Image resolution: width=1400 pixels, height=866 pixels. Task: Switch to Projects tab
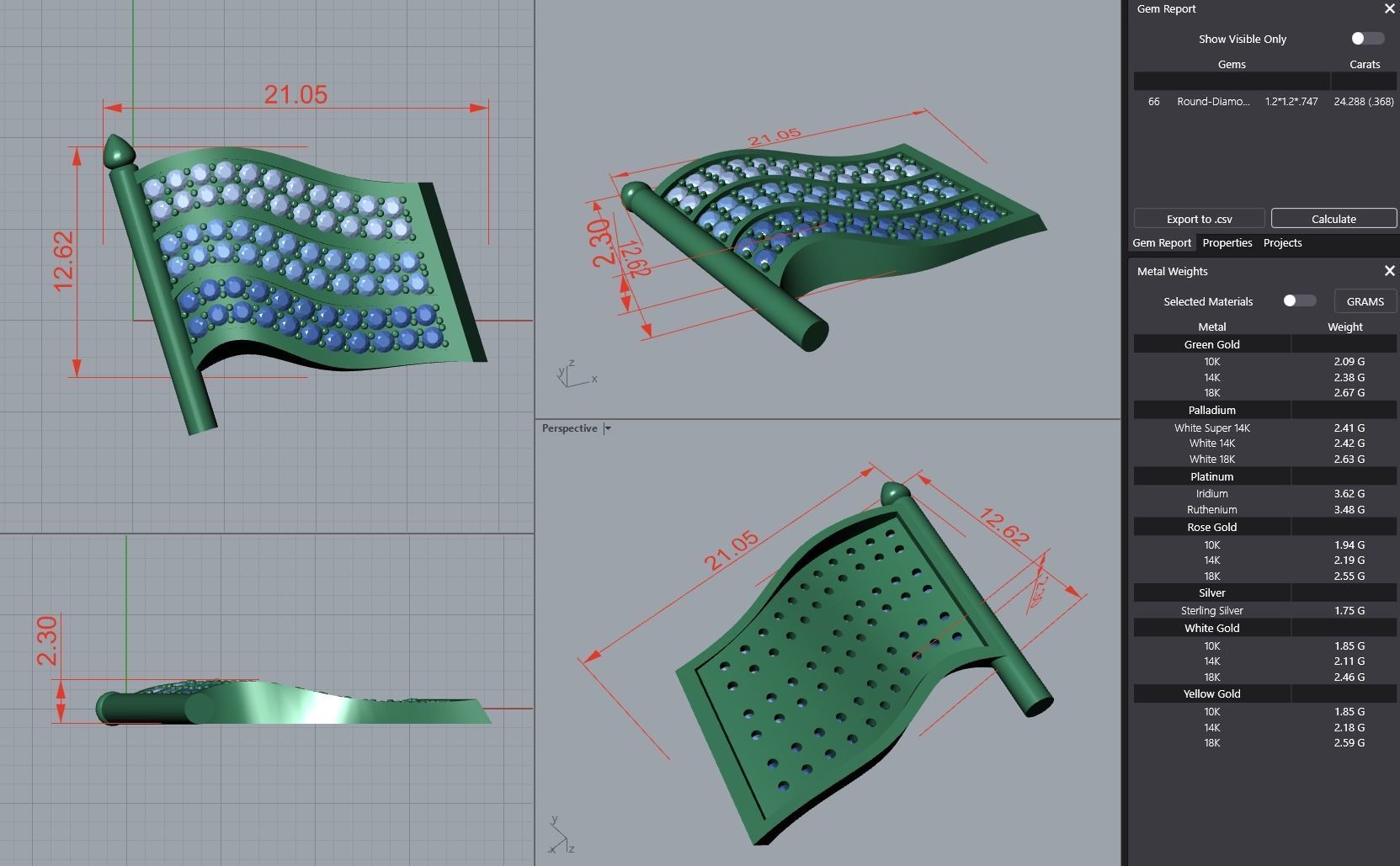1282,242
